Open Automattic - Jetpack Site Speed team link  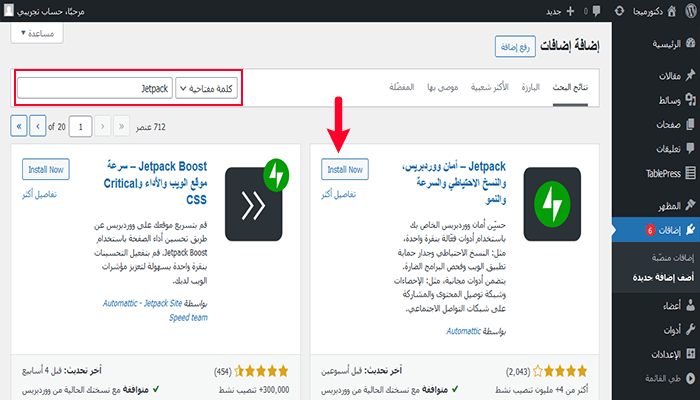(155, 310)
